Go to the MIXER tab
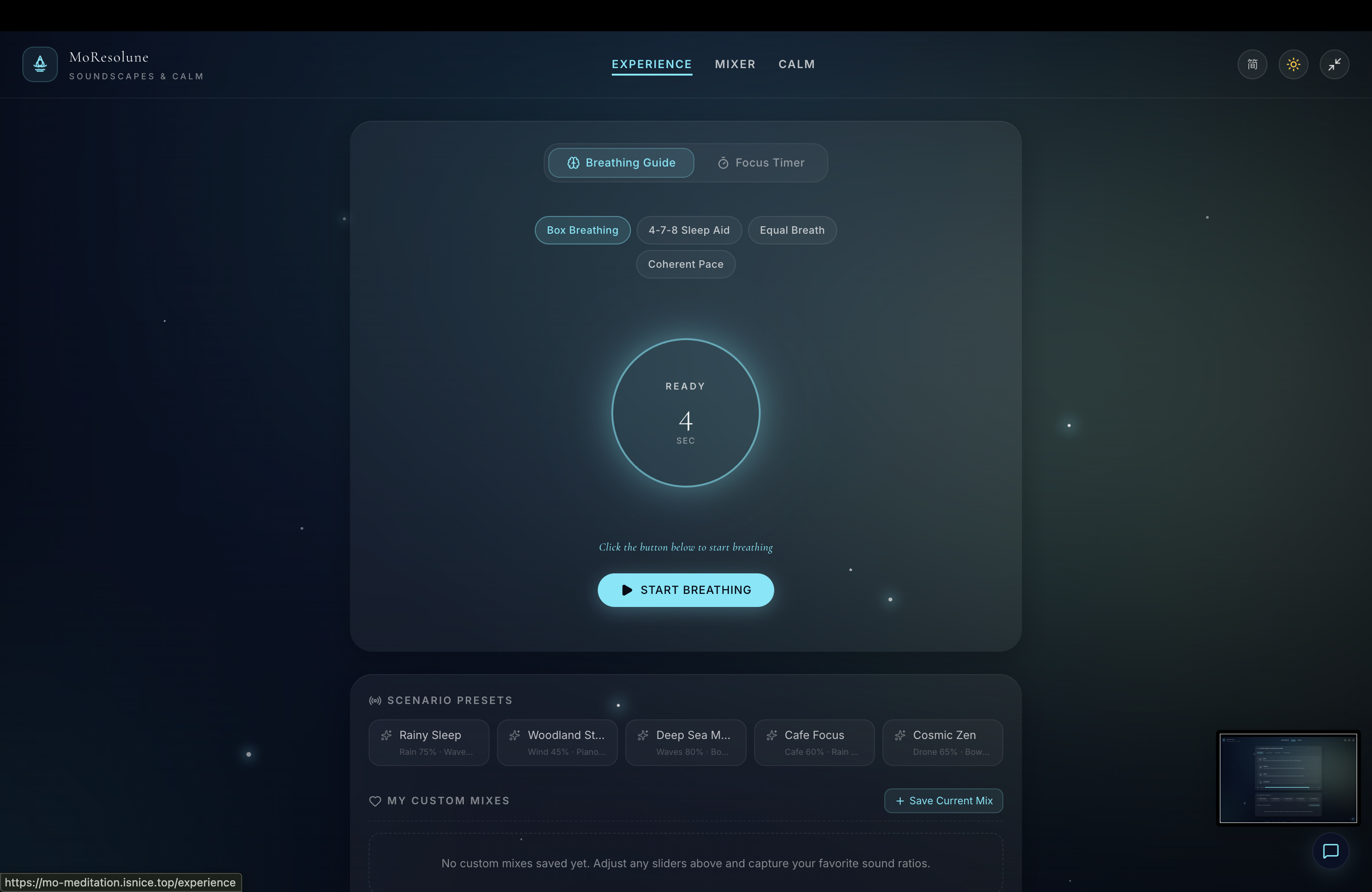The image size is (1372, 892). point(735,64)
